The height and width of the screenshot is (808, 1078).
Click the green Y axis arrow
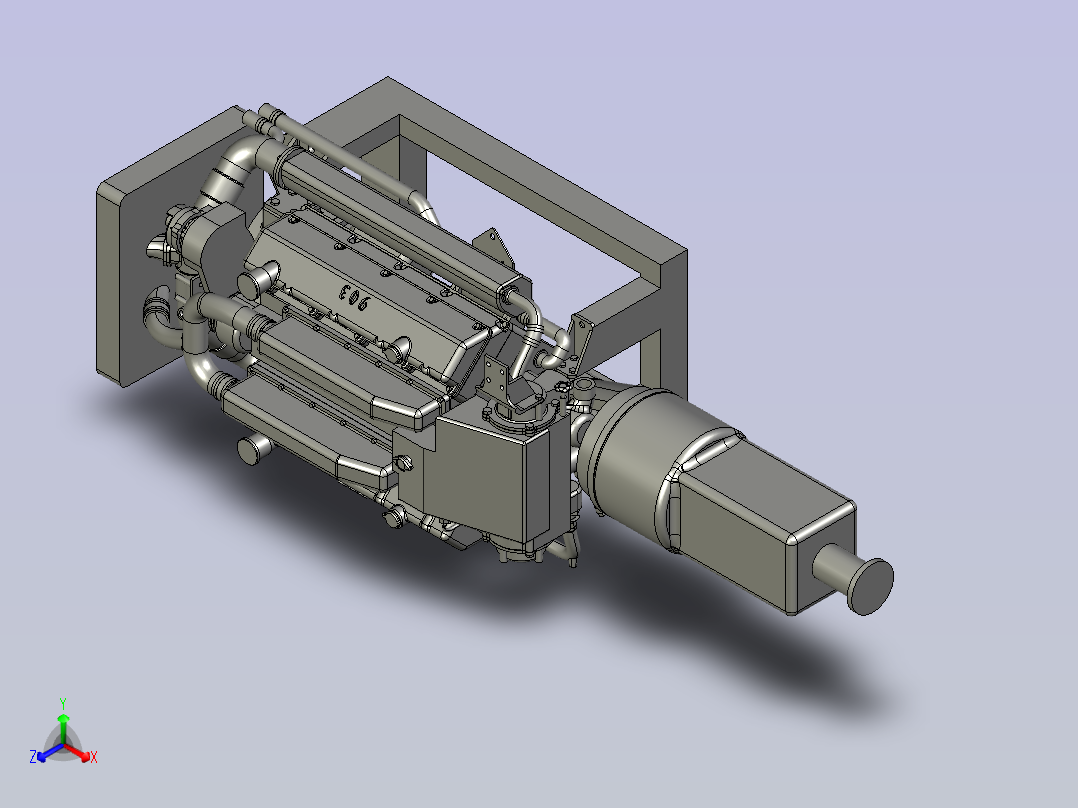tap(63, 720)
